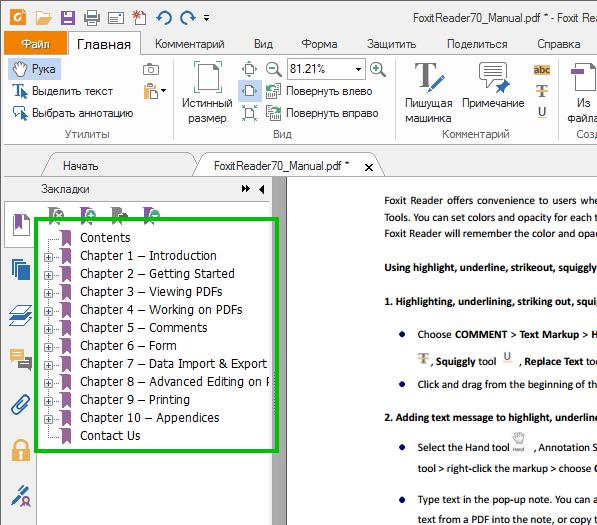This screenshot has width=597, height=525.
Task: Click the highlight abc icon
Action: click(542, 70)
